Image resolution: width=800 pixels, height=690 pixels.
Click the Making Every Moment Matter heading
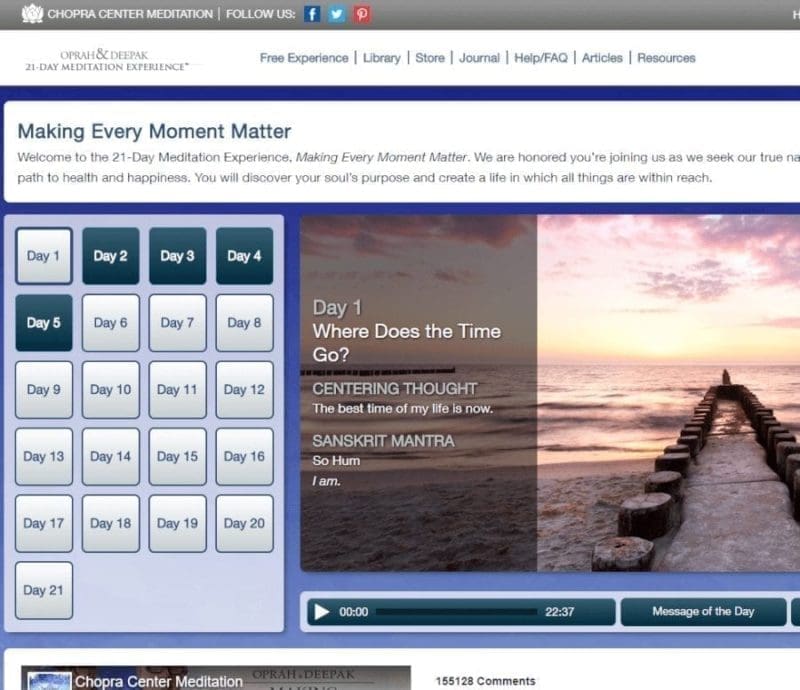[154, 131]
